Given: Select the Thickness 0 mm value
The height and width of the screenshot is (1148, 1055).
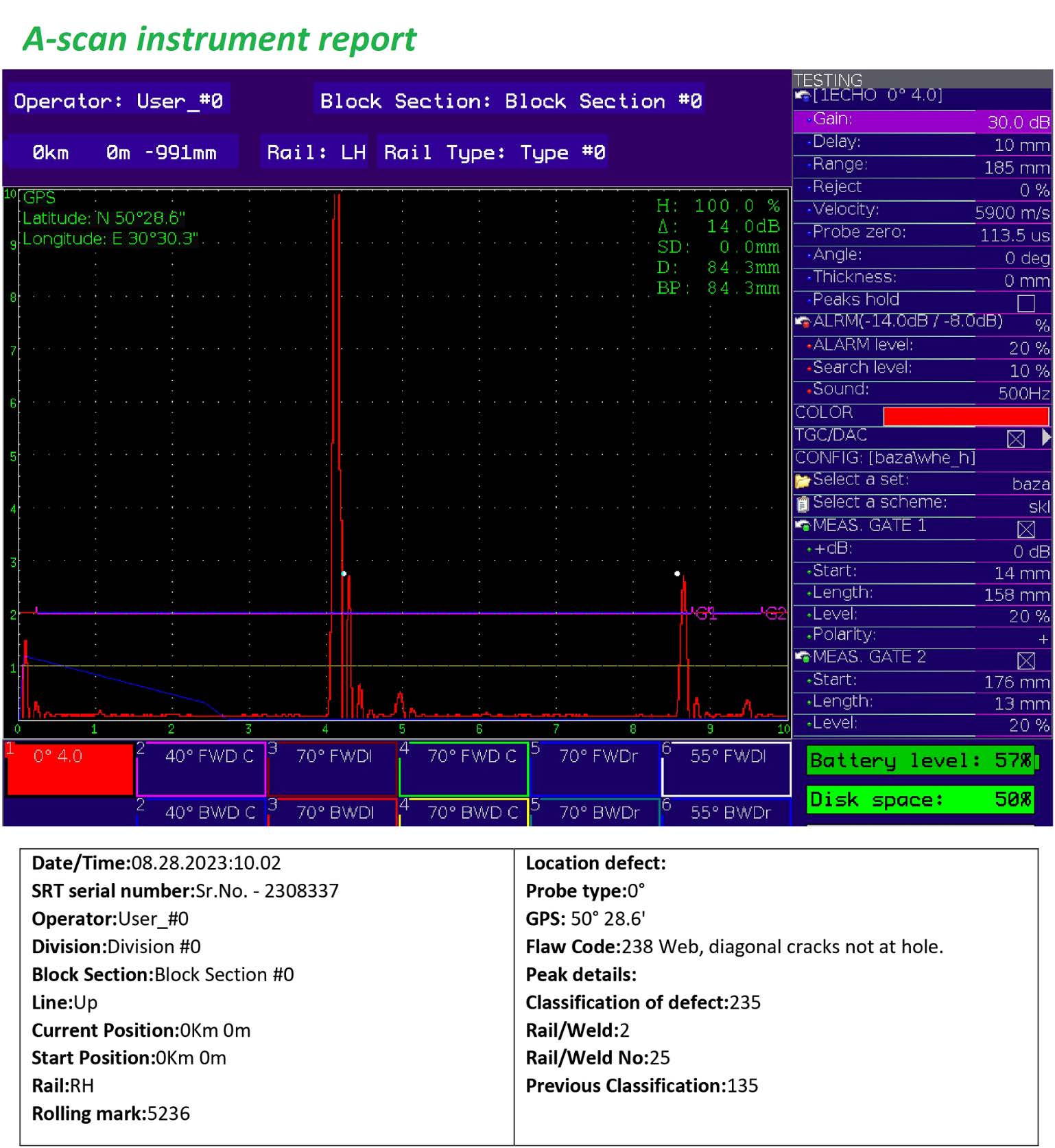Looking at the screenshot, I should 1027,281.
